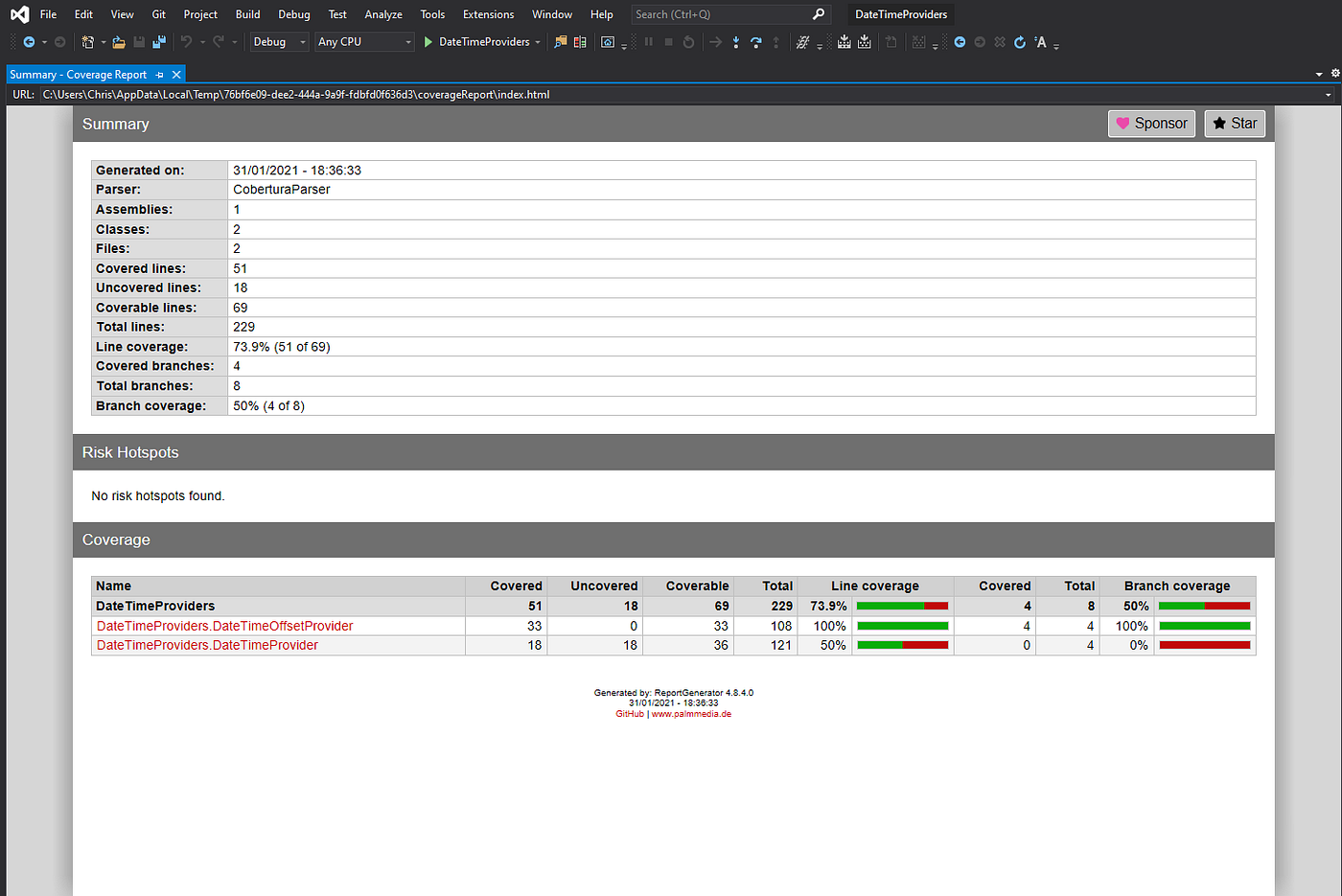The height and width of the screenshot is (896, 1342).
Task: Open window settings gear icon
Action: point(1335,73)
